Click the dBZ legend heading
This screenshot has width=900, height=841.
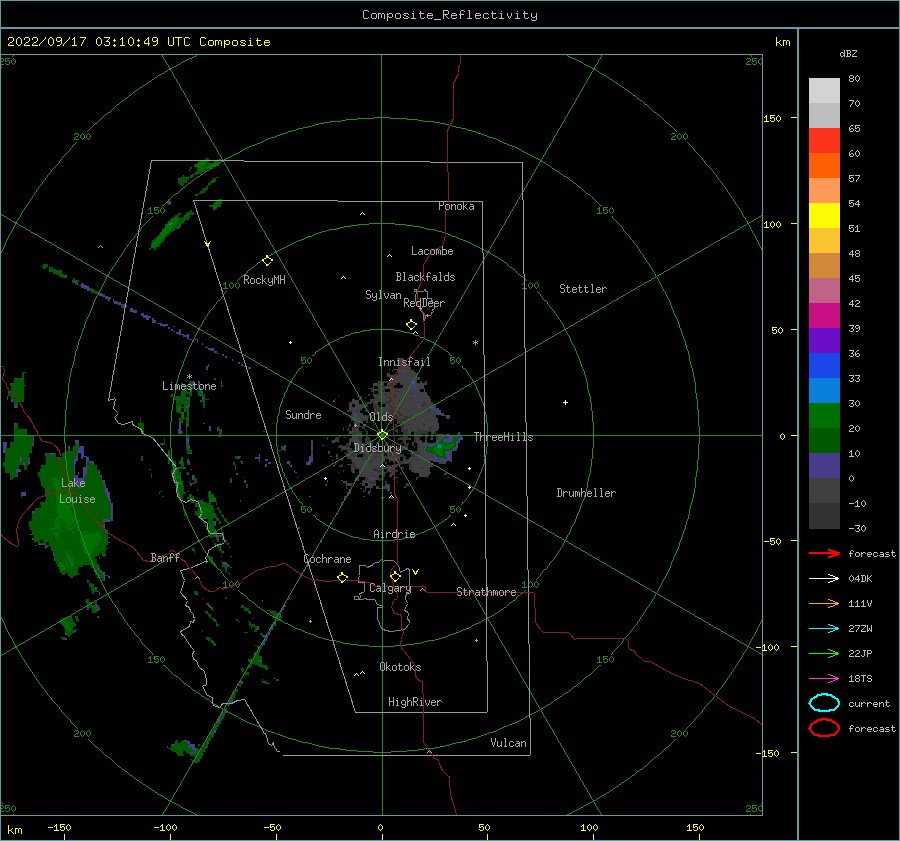point(848,53)
